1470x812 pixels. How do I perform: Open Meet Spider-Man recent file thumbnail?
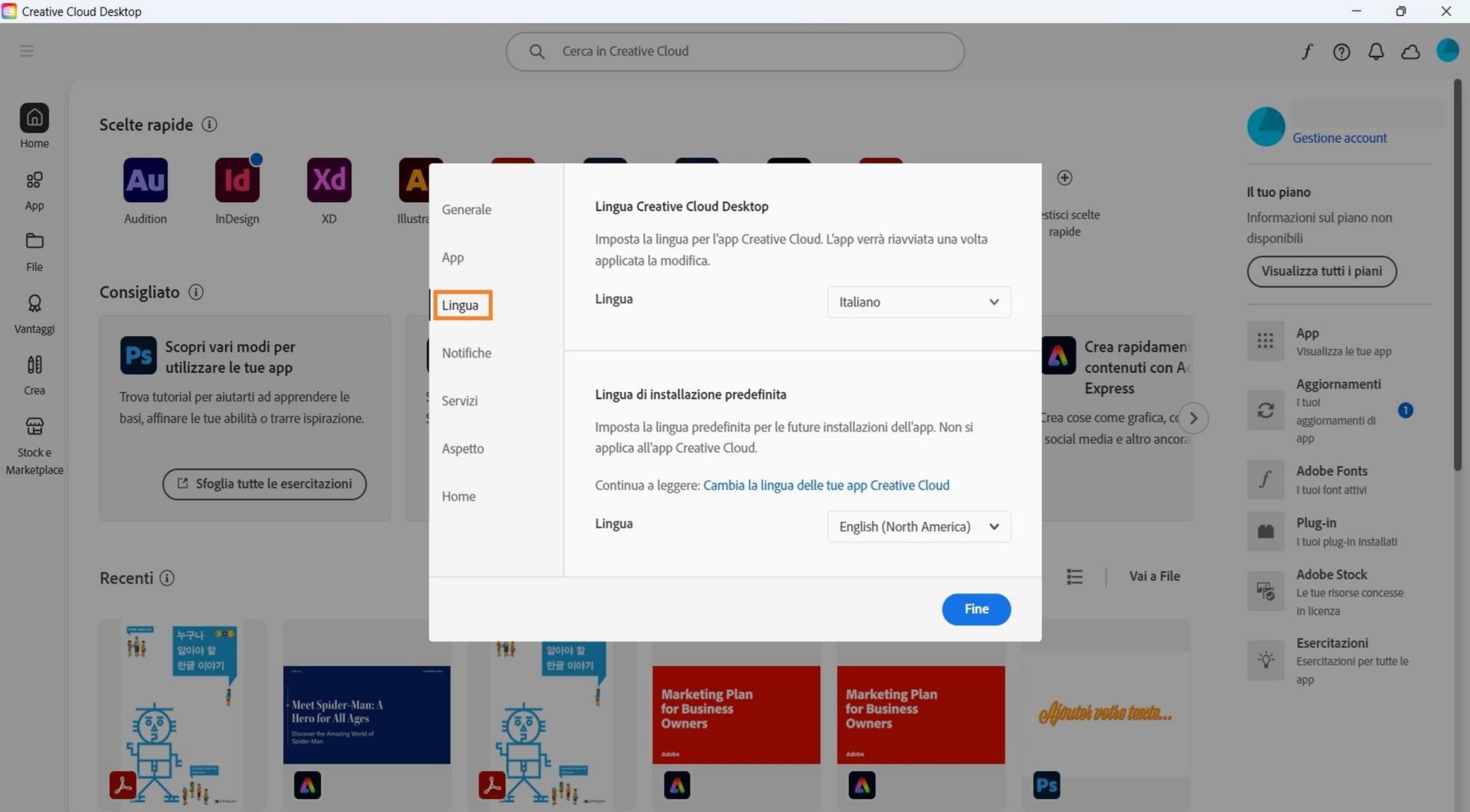click(x=367, y=715)
